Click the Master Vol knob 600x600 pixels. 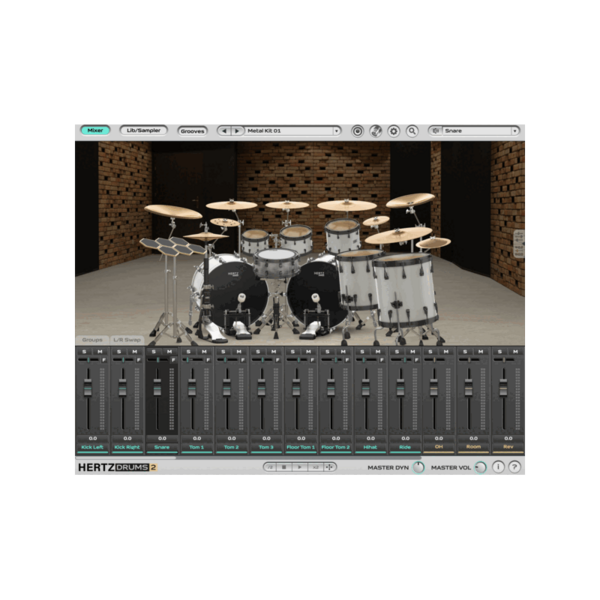coord(481,467)
